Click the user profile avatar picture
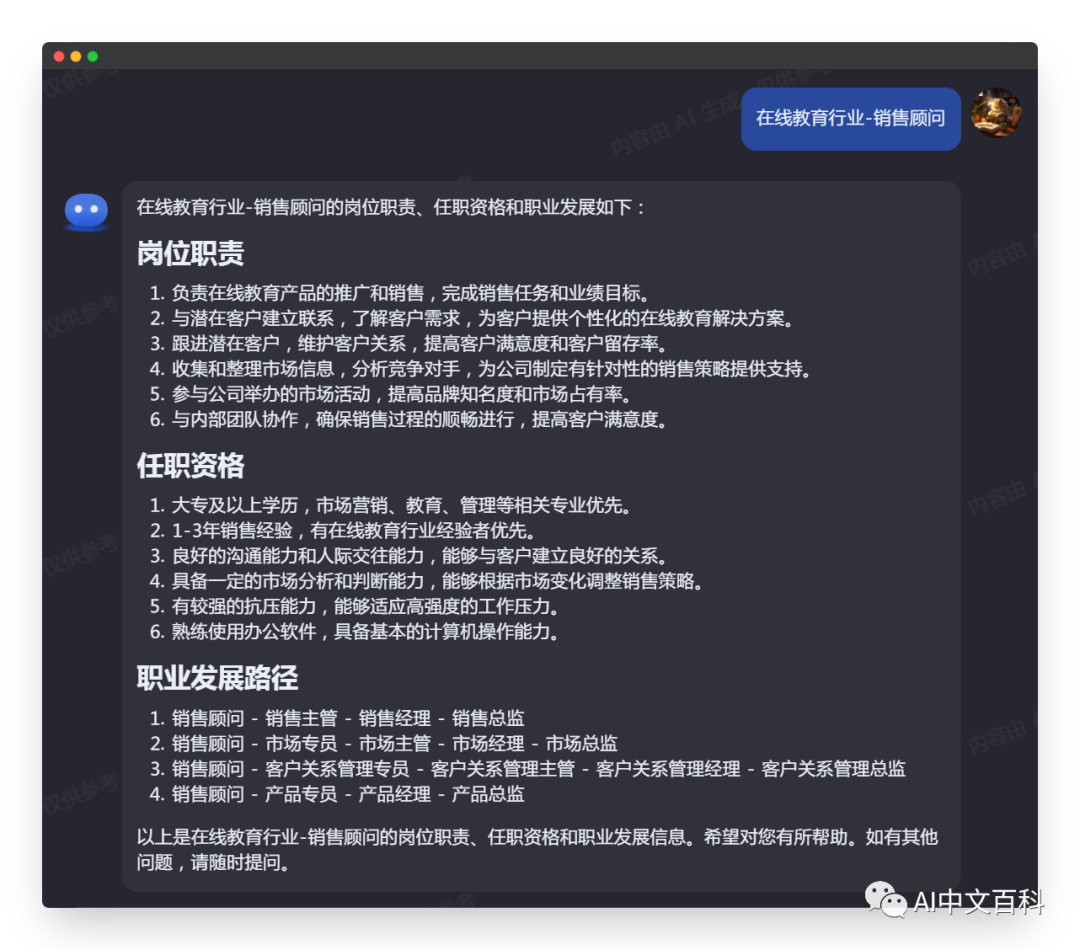This screenshot has width=1080, height=950. (x=996, y=113)
